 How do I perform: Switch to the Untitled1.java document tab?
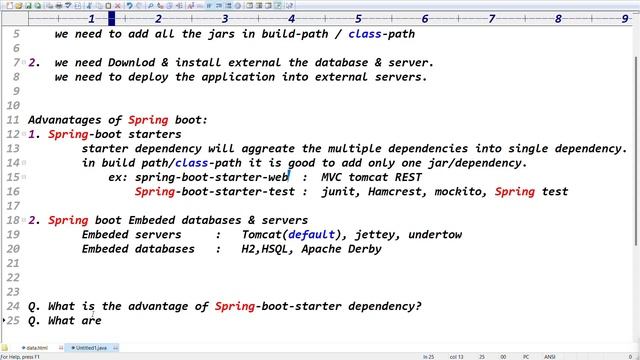click(x=90, y=348)
